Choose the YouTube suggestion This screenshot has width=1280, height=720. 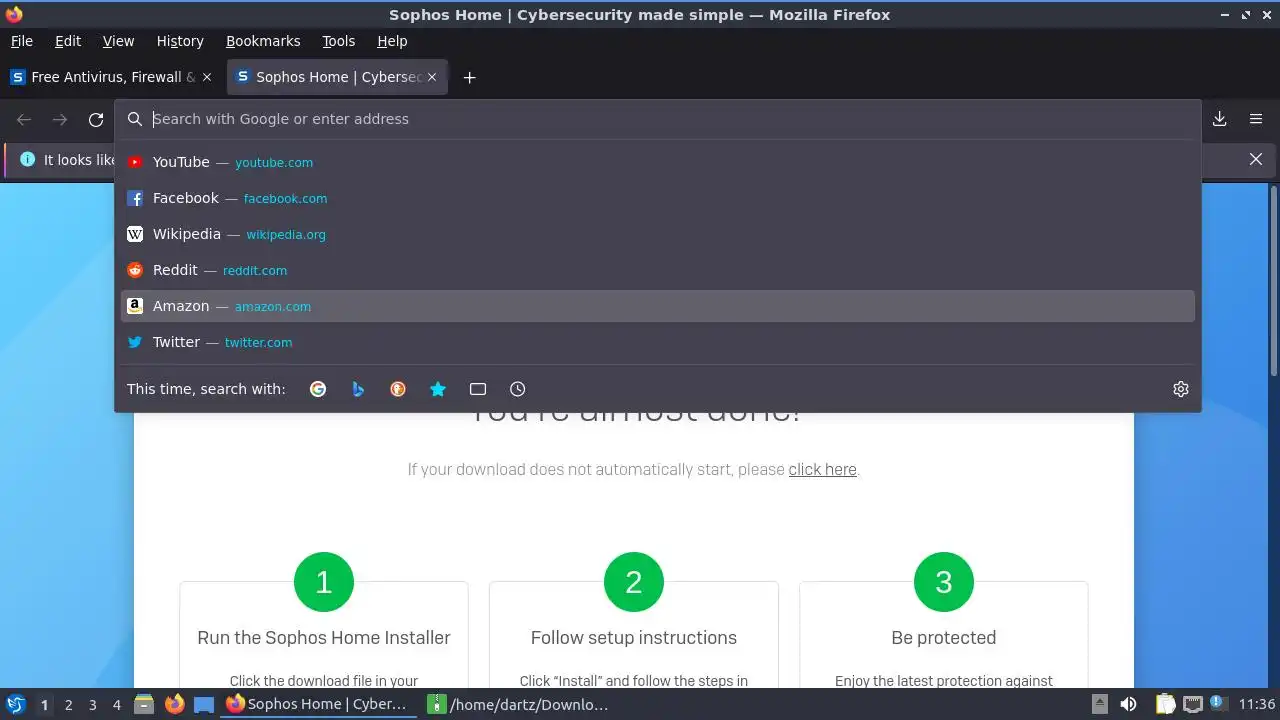click(x=658, y=162)
